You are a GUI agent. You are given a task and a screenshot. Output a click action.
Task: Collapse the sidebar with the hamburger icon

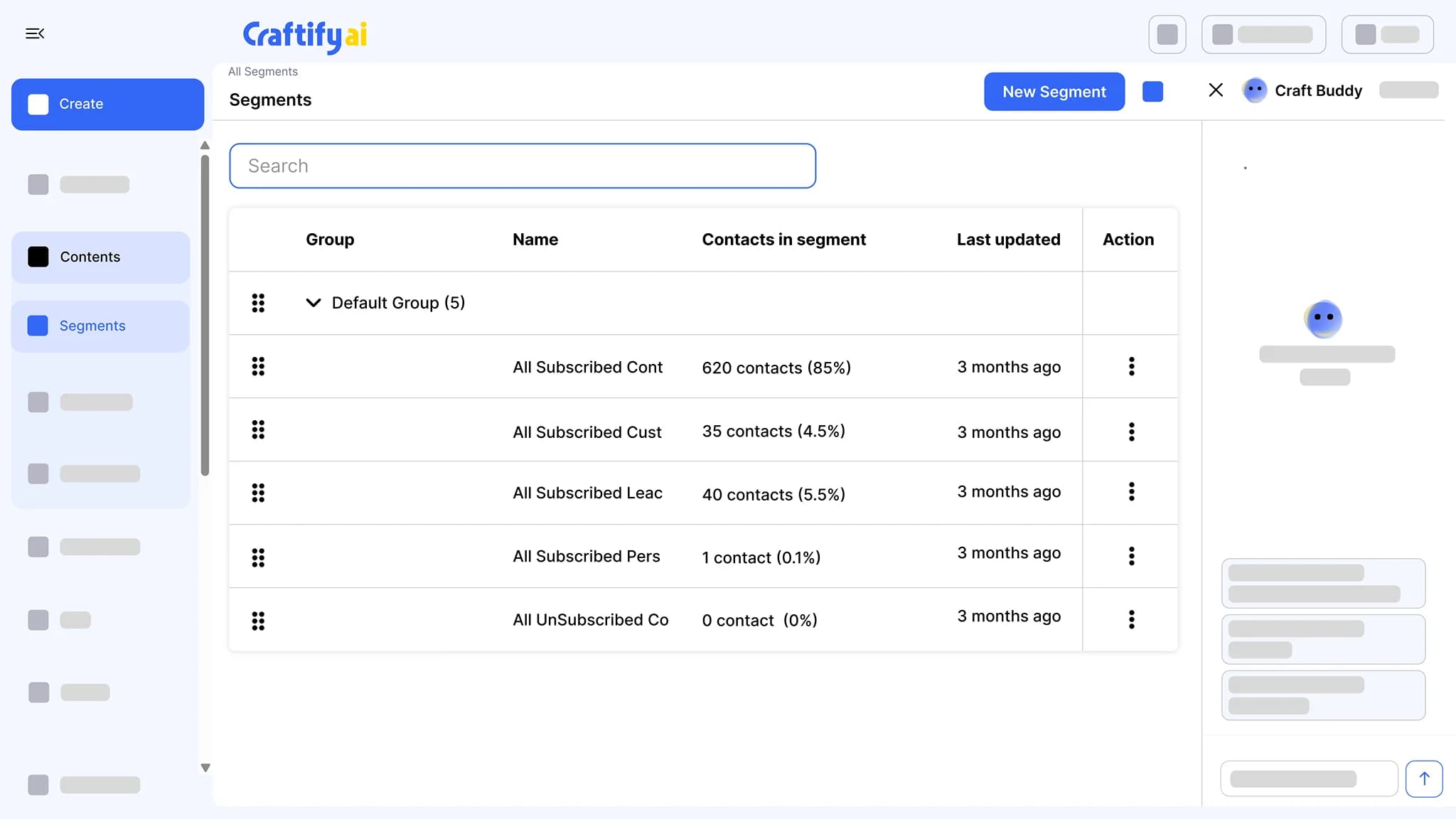[x=35, y=33]
